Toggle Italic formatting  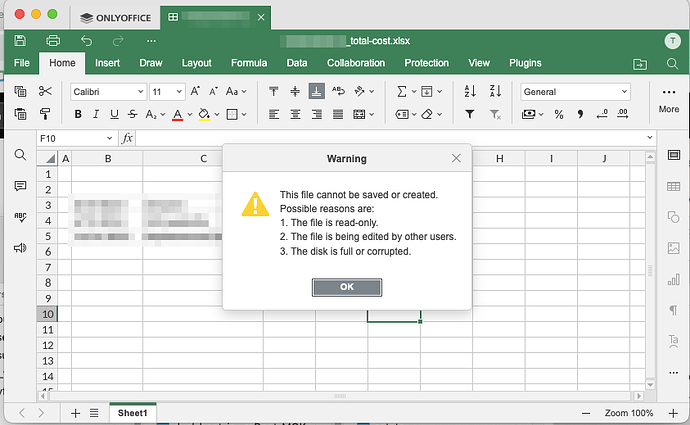click(96, 114)
